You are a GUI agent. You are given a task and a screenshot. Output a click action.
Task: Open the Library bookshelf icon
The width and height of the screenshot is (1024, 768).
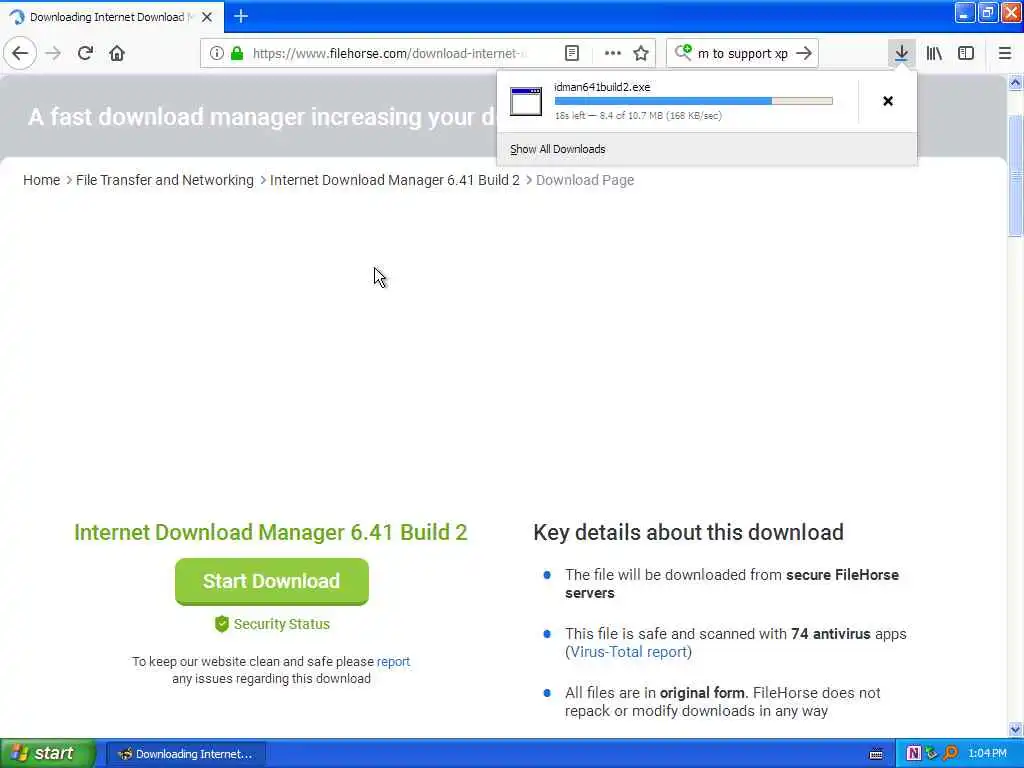click(934, 53)
